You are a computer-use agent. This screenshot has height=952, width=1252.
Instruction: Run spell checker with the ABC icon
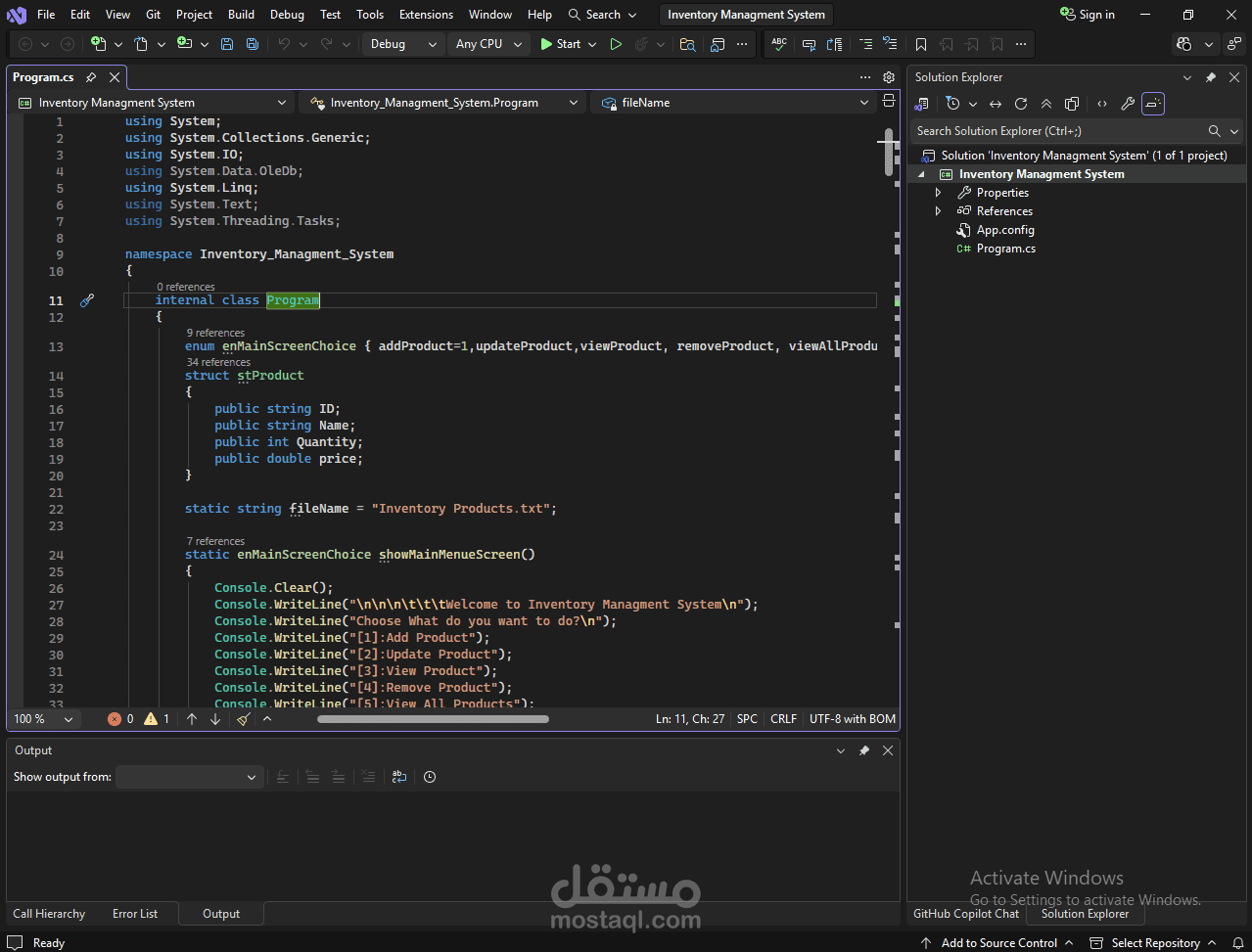(x=779, y=44)
